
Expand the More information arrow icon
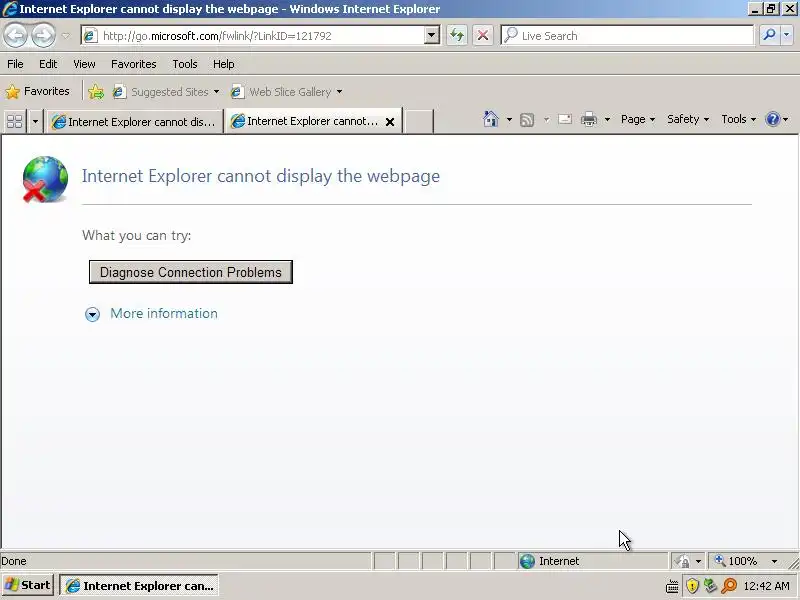click(92, 314)
